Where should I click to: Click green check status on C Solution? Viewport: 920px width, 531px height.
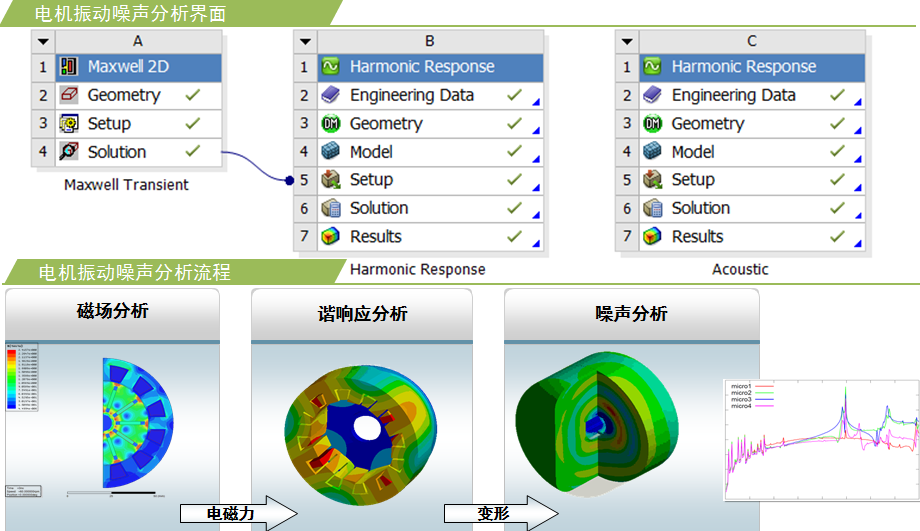837,208
